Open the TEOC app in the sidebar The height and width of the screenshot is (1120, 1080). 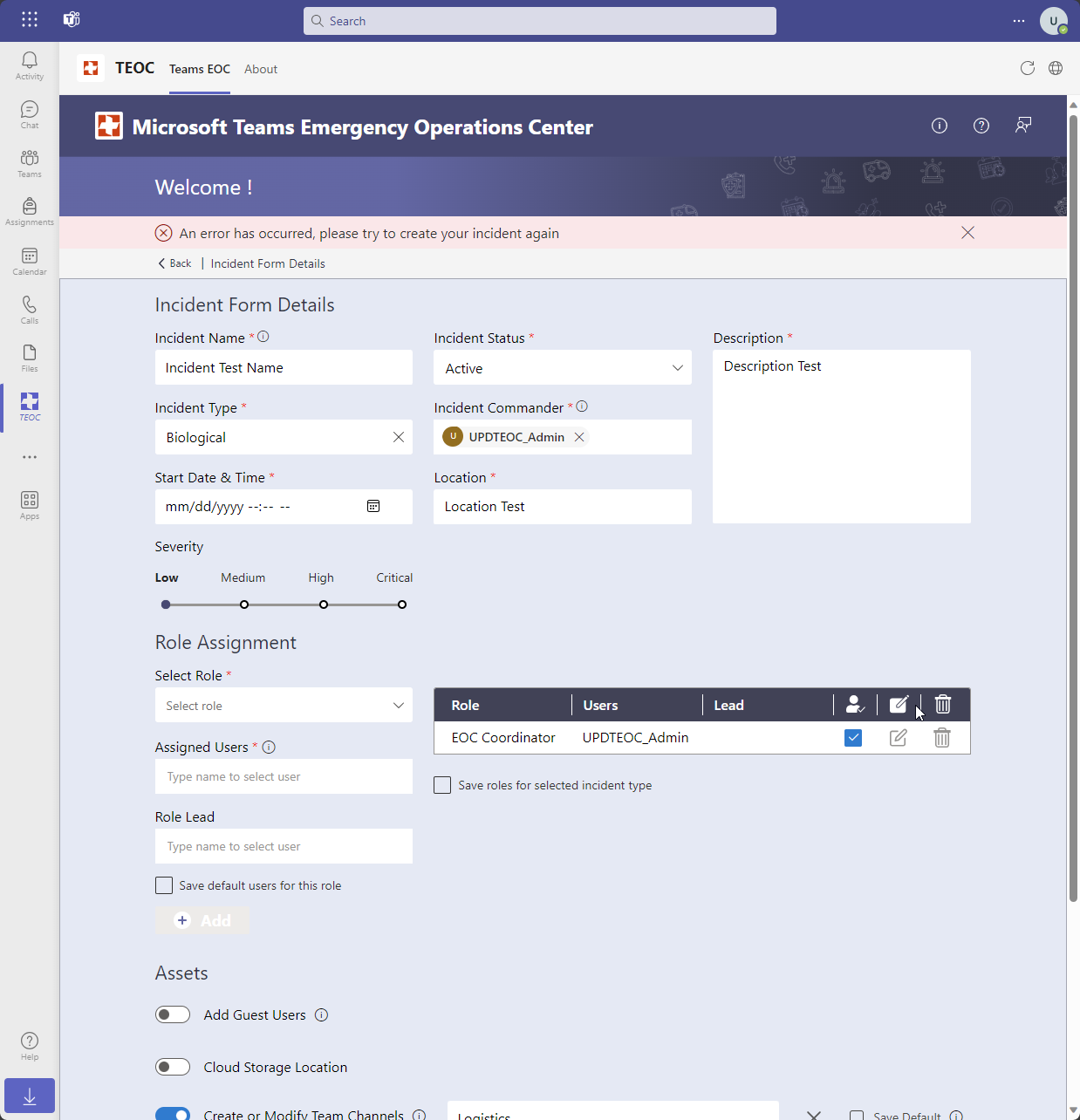coord(29,406)
